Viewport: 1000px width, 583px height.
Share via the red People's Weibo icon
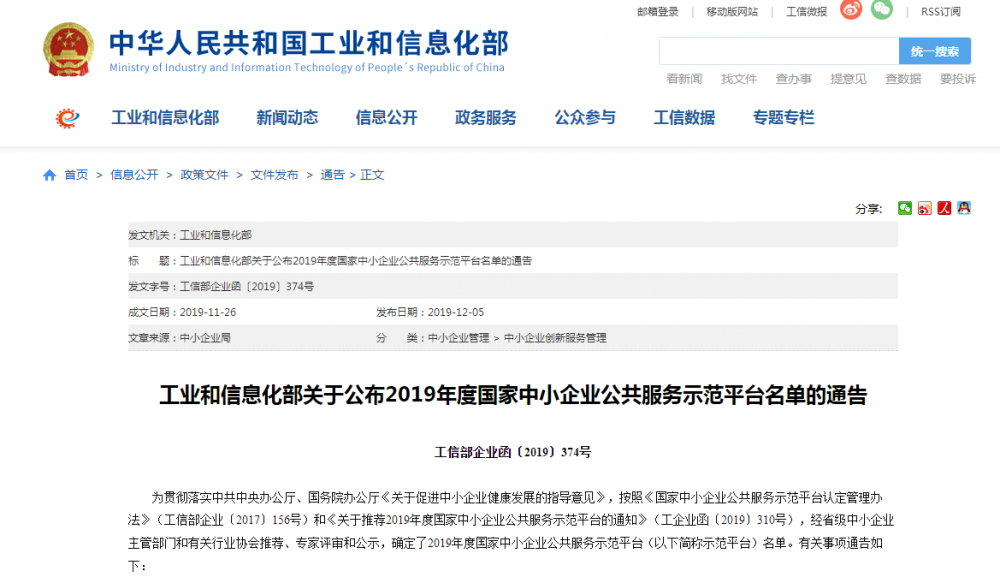tap(944, 208)
